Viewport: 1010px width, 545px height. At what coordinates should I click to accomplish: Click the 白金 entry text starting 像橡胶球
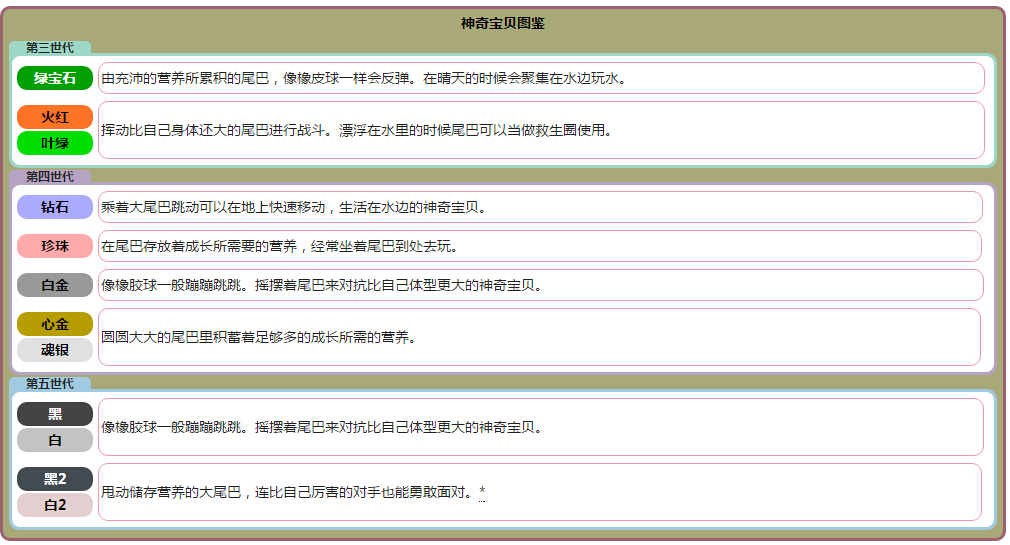coord(321,285)
